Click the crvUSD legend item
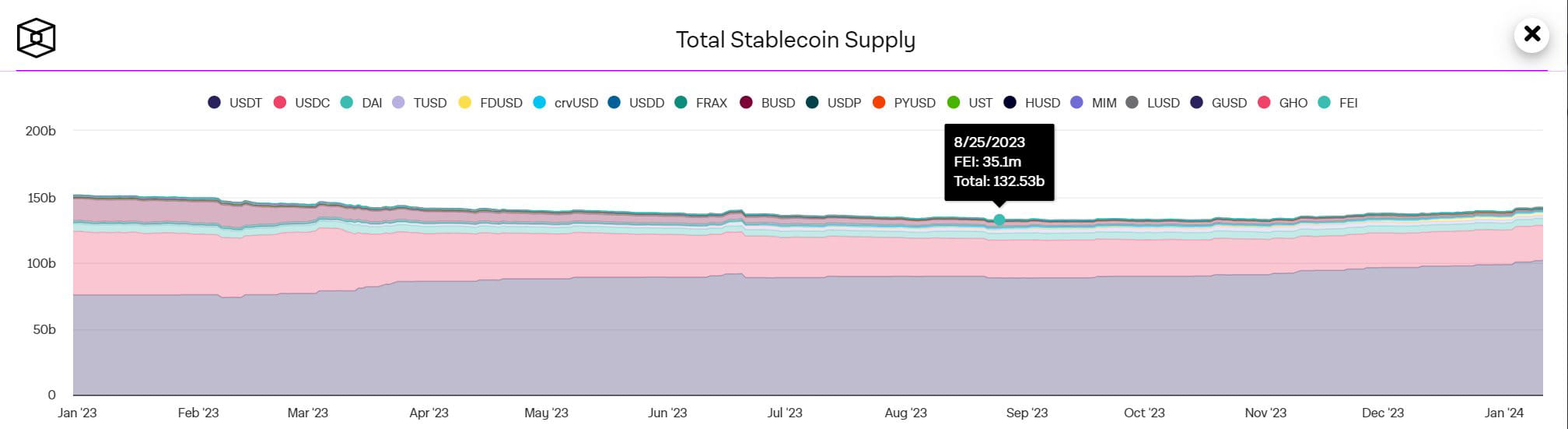This screenshot has width=1568, height=429. (x=566, y=103)
